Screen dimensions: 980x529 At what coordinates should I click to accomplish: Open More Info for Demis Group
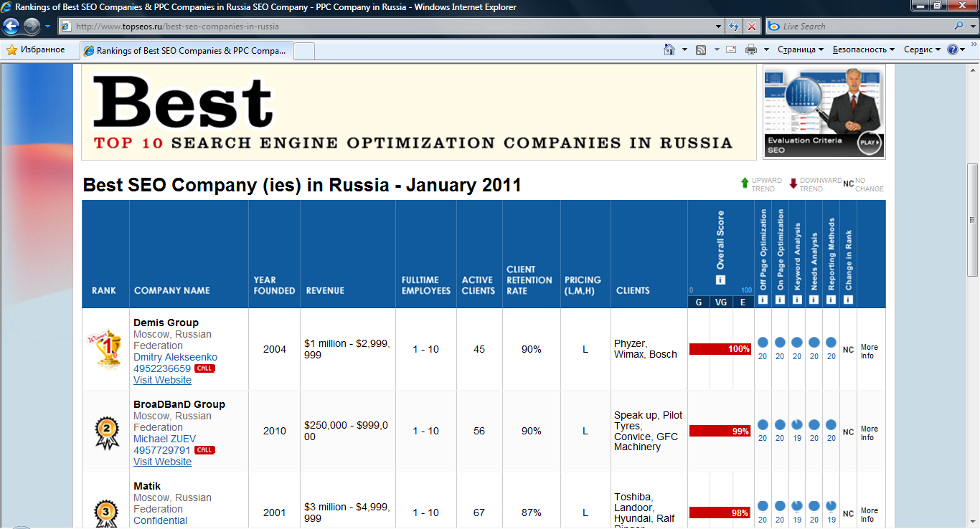pyautogui.click(x=869, y=351)
